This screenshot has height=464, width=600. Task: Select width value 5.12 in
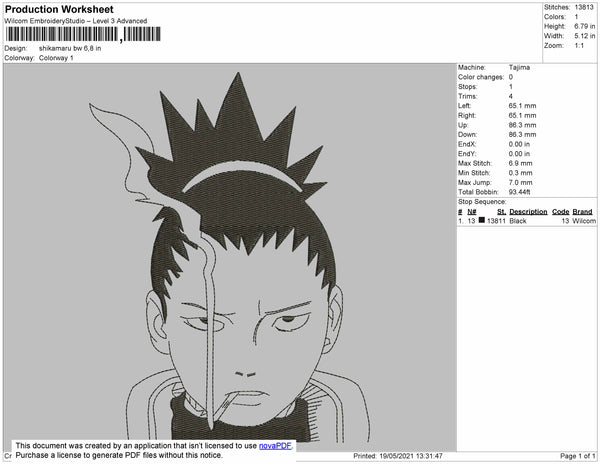pos(585,36)
